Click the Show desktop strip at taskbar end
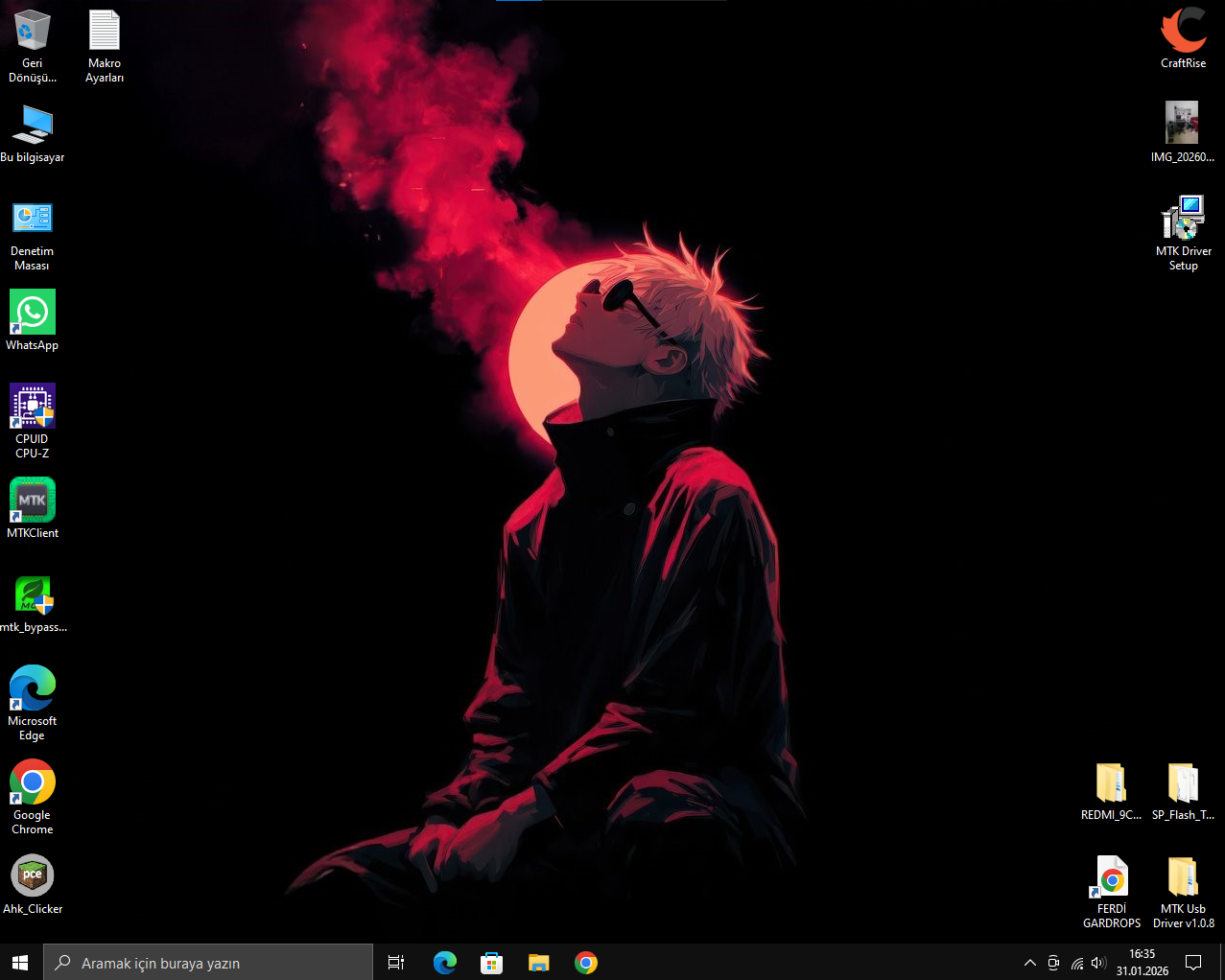The width and height of the screenshot is (1225, 980). coord(1222,963)
